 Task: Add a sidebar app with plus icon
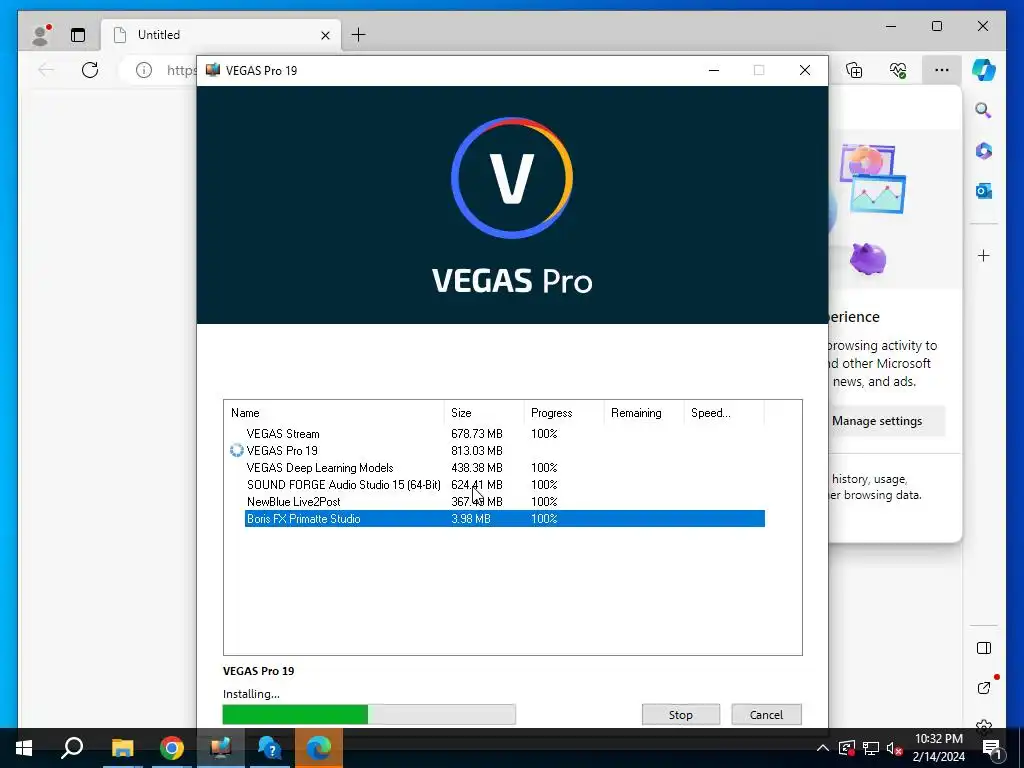[984, 255]
